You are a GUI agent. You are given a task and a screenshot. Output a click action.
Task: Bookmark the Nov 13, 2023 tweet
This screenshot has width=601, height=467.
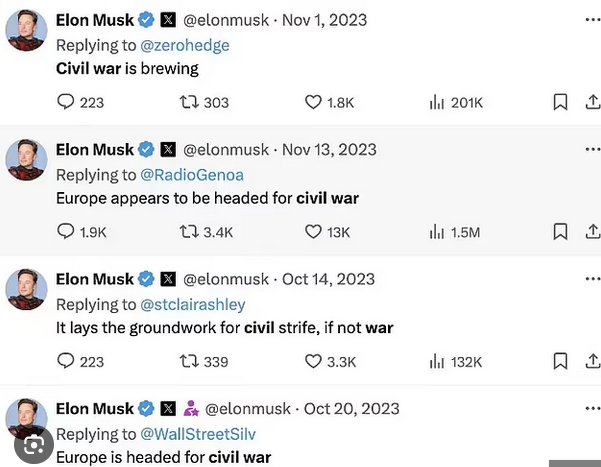(560, 231)
